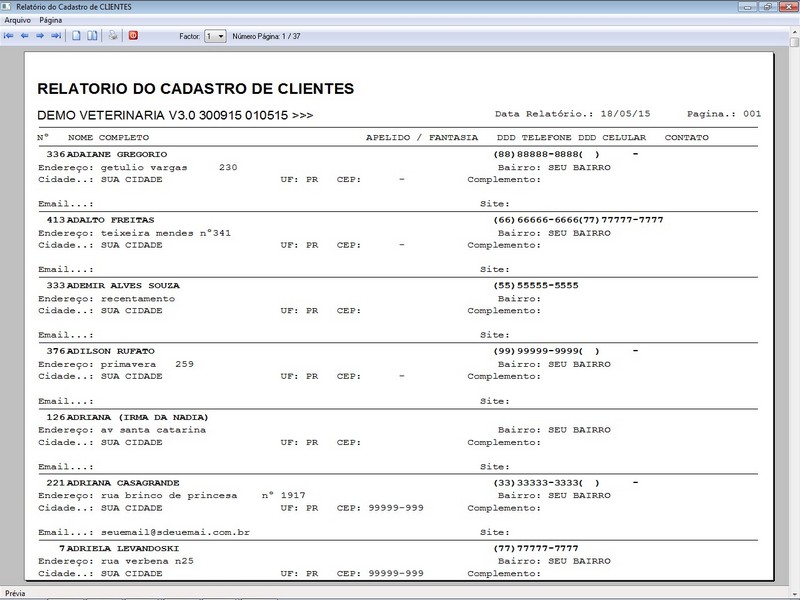The image size is (800, 600).
Task: Click the vertical scrollbar up arrow
Action: (794, 32)
